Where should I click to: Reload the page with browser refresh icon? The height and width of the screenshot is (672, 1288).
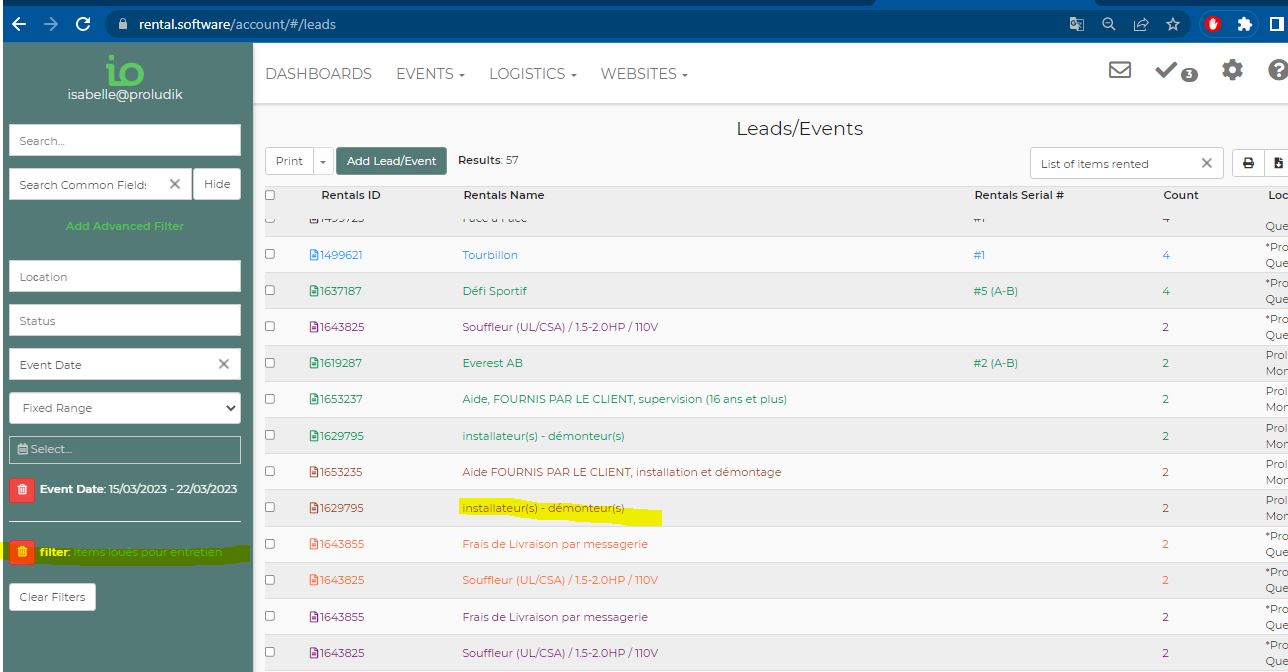[83, 24]
